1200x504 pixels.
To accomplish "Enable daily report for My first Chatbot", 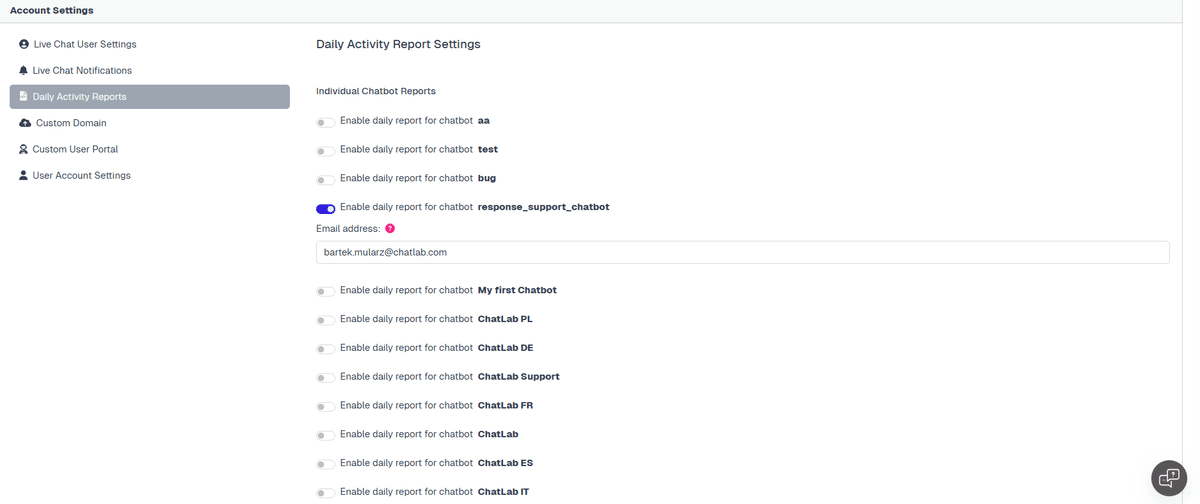I will [325, 292].
